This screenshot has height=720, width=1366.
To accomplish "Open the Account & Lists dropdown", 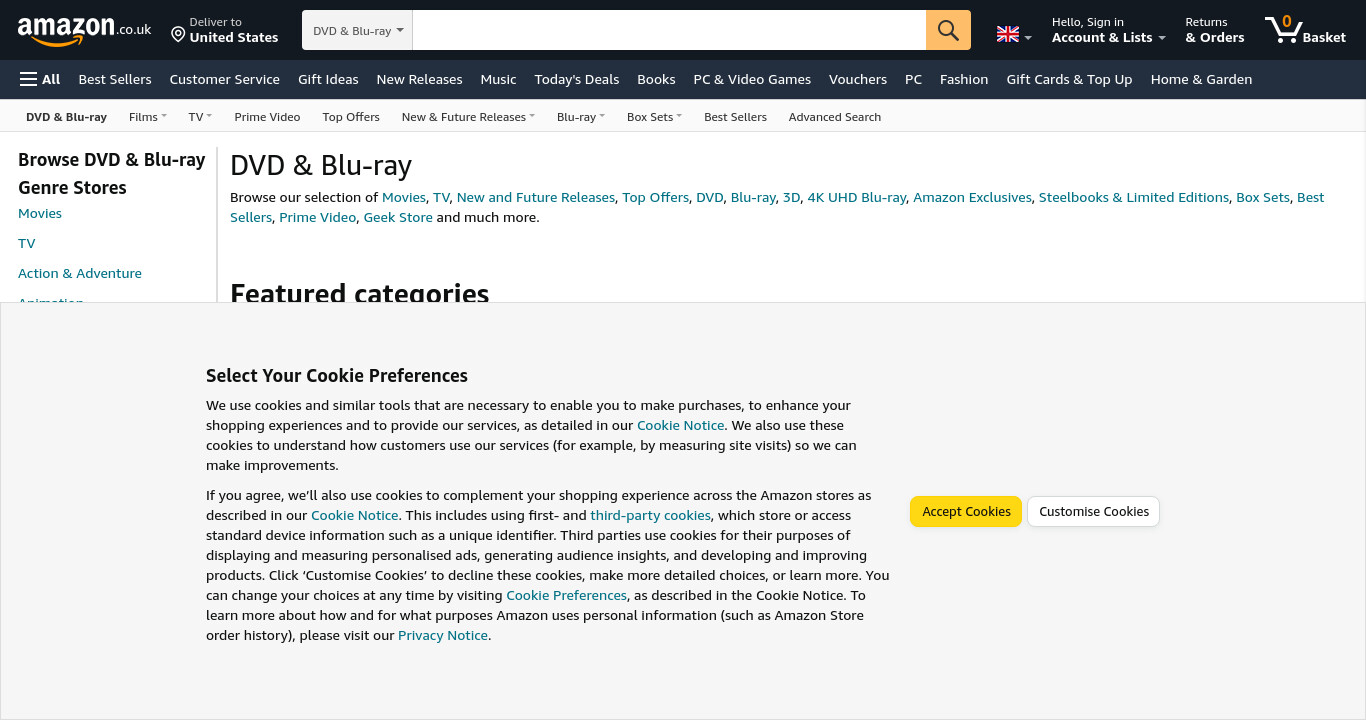I will [1109, 30].
